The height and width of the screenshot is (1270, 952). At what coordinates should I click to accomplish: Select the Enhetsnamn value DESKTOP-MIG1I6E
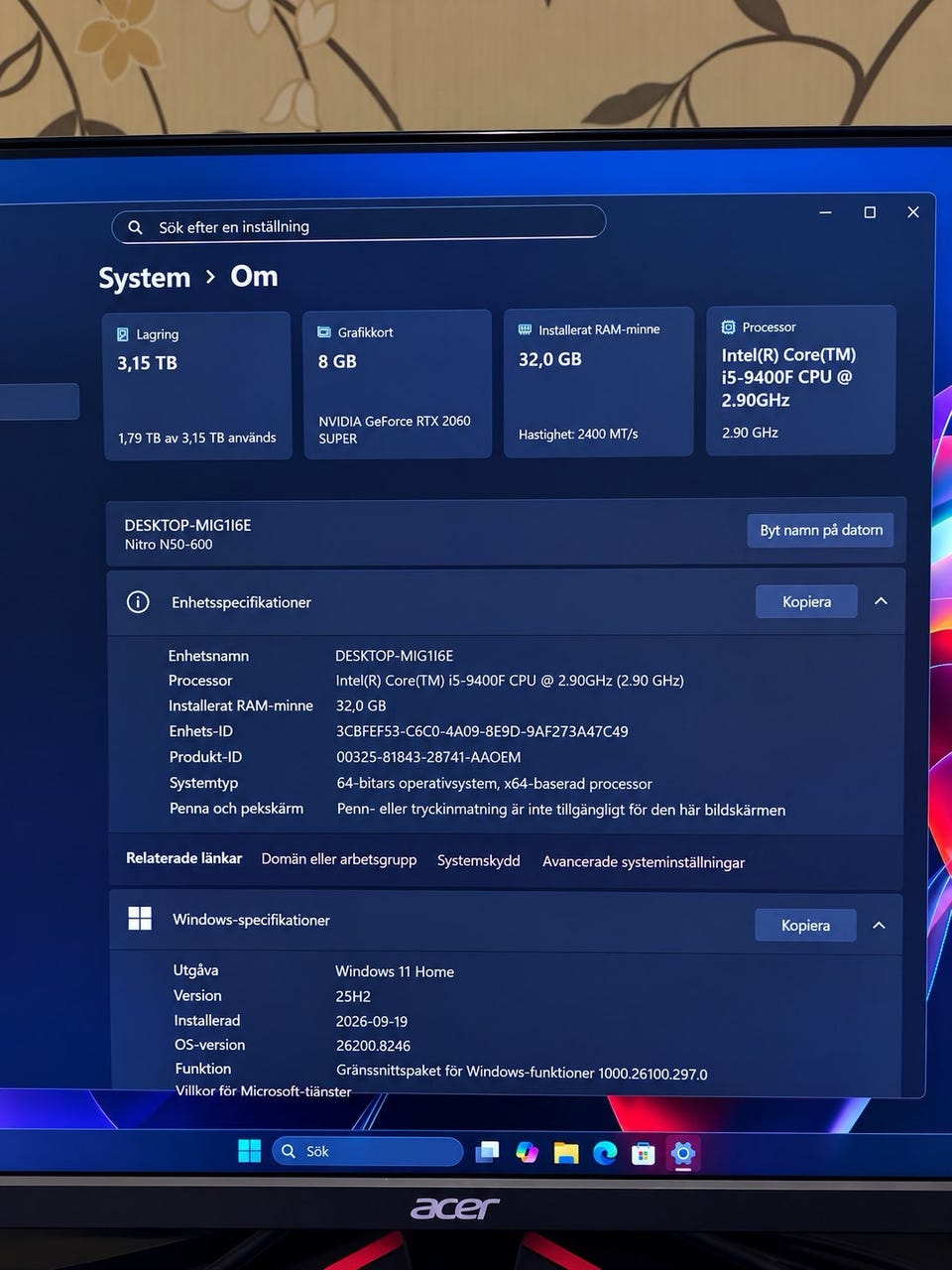tap(395, 656)
